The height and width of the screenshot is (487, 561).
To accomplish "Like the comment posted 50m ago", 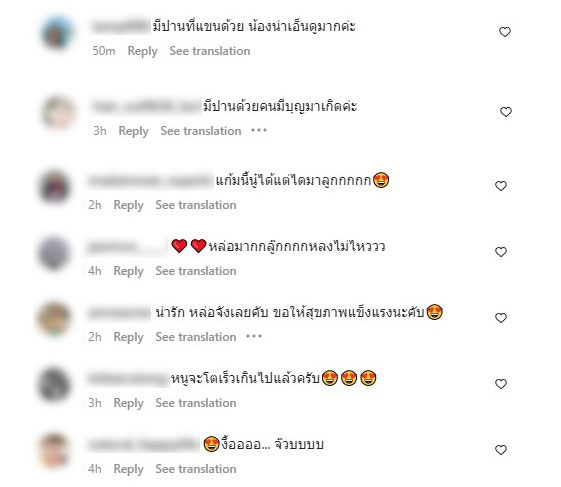I will (505, 32).
